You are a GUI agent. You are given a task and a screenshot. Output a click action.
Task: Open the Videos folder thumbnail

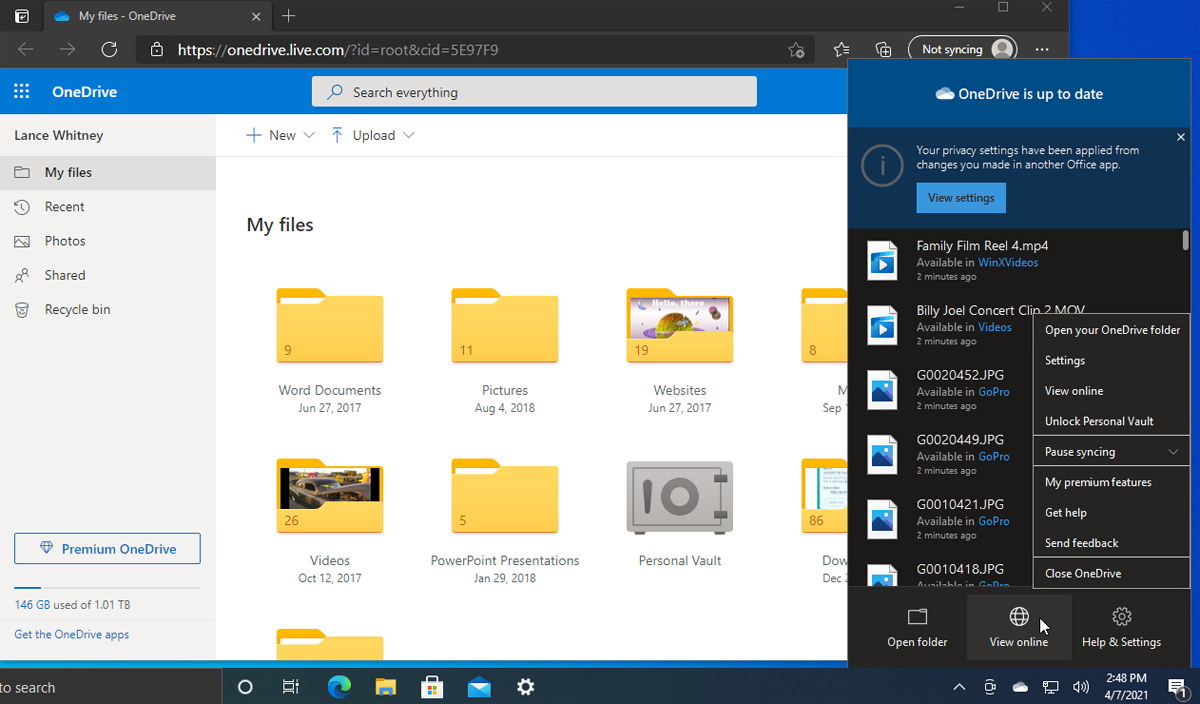[x=330, y=496]
